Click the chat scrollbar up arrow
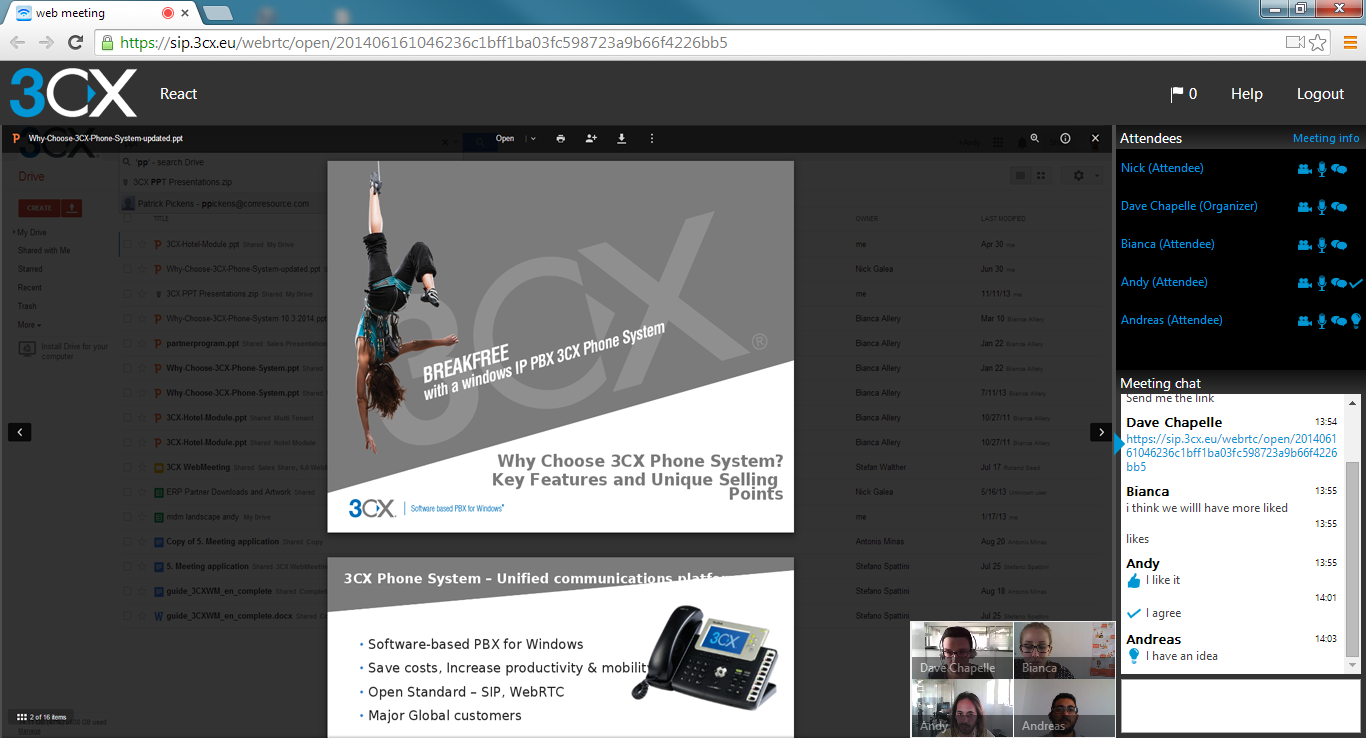This screenshot has width=1366, height=738. [x=1354, y=402]
